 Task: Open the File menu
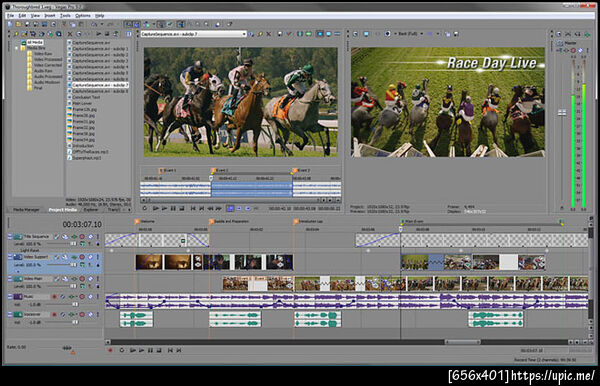tap(10, 16)
